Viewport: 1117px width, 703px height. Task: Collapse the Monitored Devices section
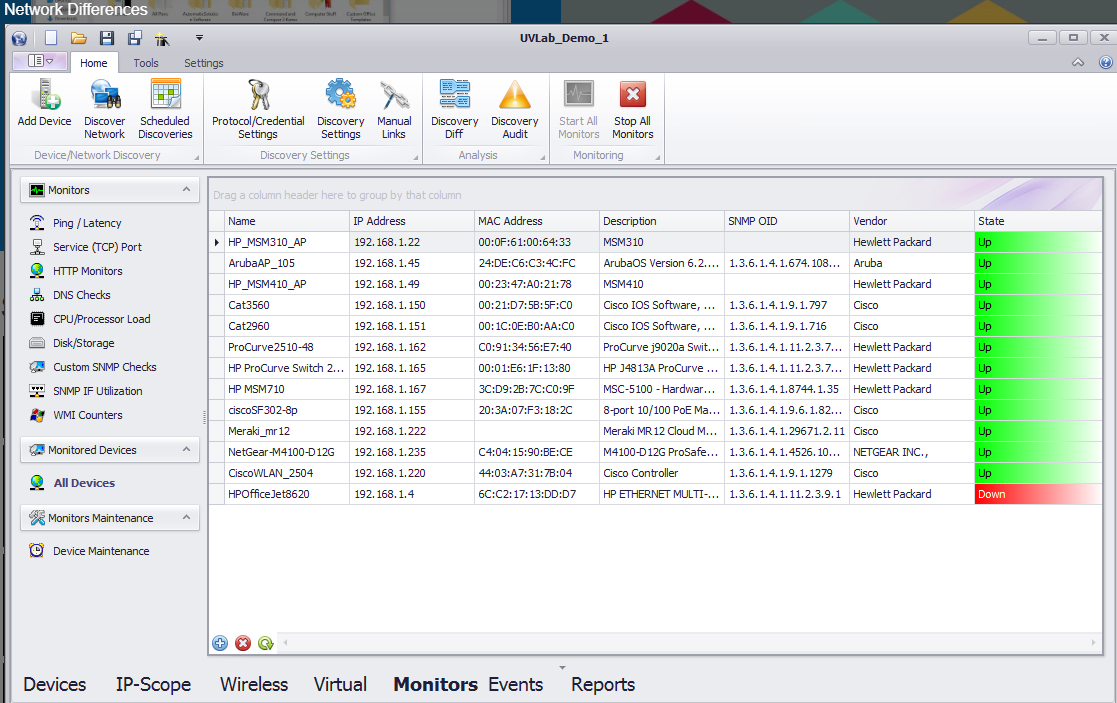tap(186, 449)
